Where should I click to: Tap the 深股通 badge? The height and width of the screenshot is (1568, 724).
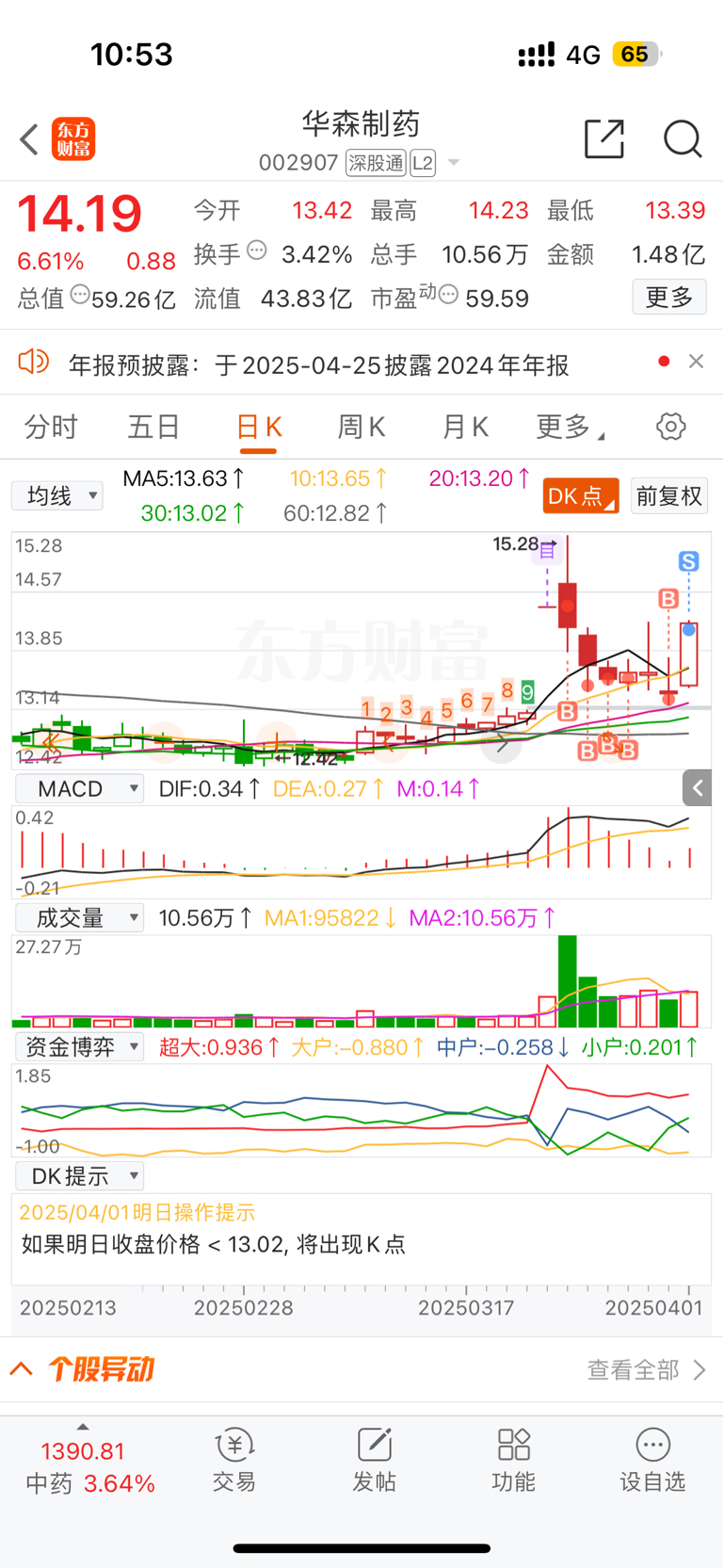pos(376,163)
